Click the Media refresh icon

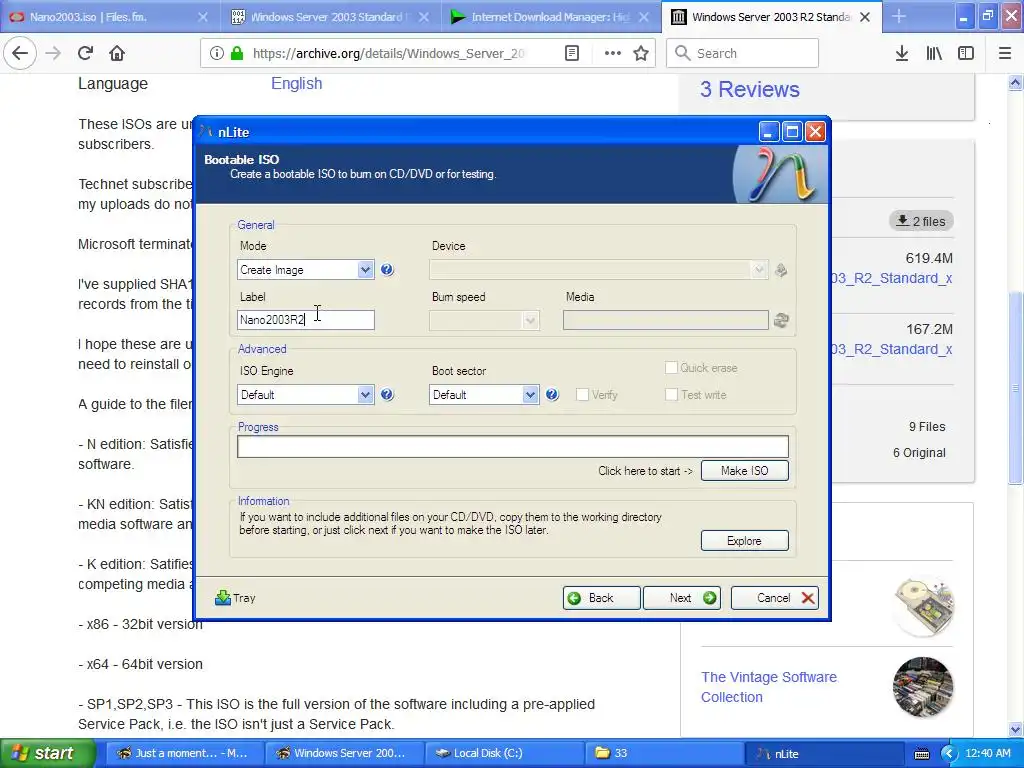pyautogui.click(x=781, y=320)
